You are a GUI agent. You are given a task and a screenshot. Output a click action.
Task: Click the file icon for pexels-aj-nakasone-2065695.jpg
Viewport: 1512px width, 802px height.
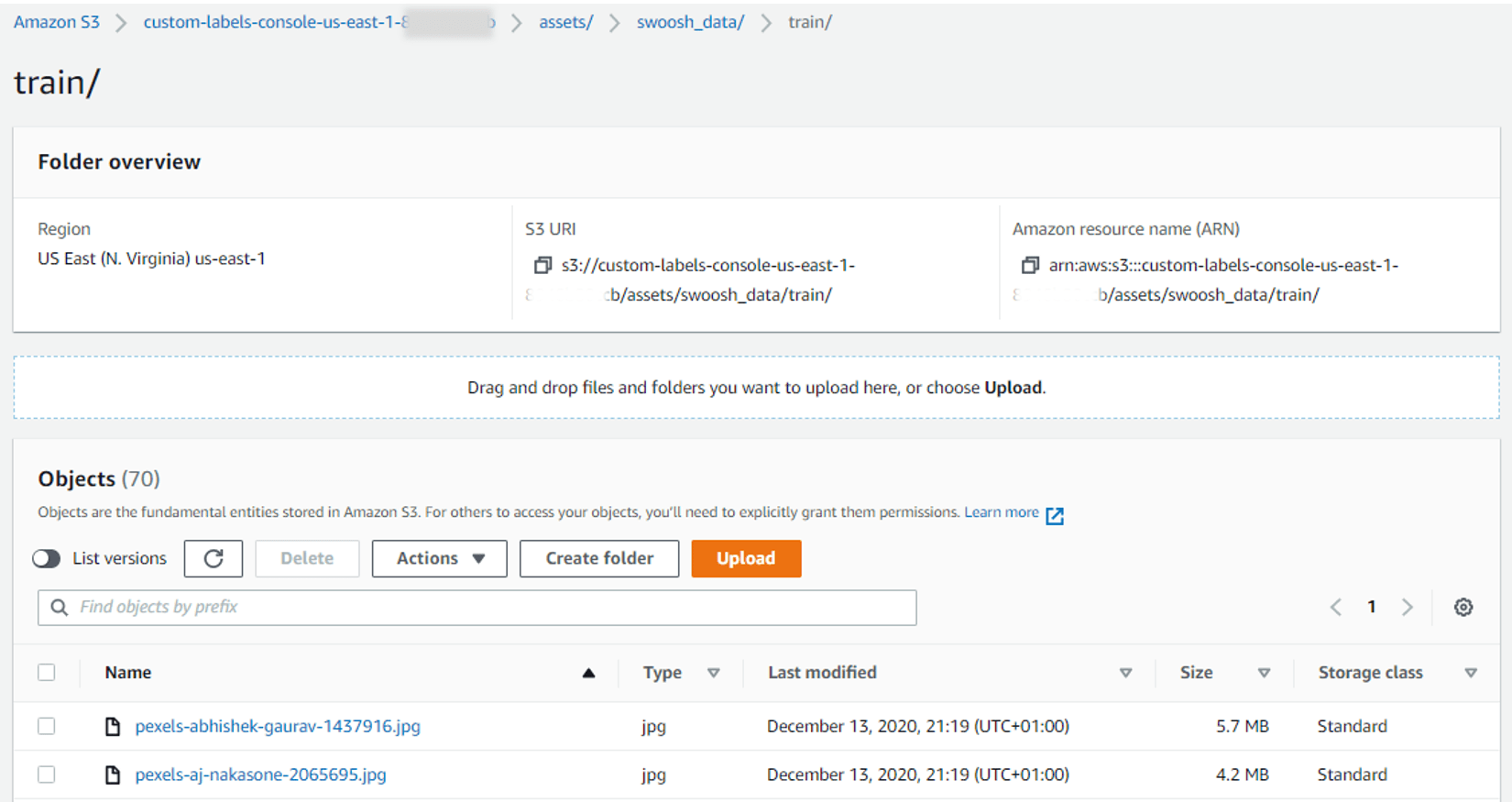[x=113, y=775]
